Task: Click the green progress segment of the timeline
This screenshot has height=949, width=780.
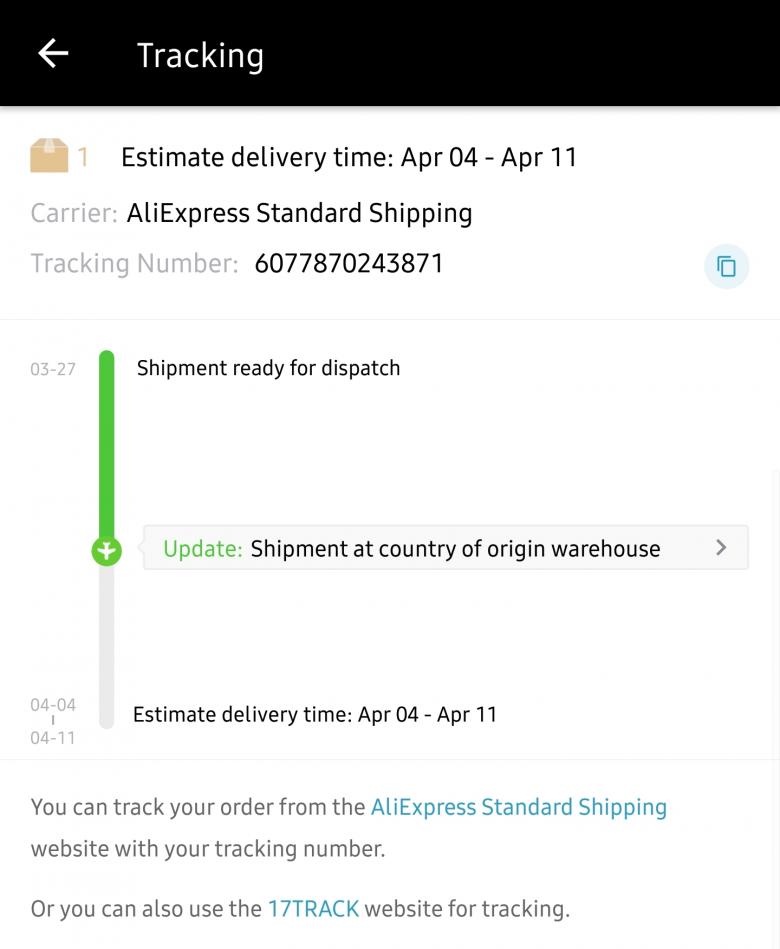Action: point(107,440)
